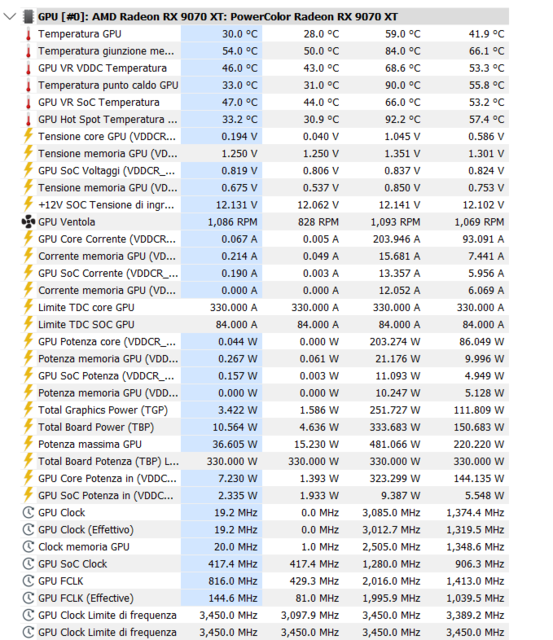Click the current value "36.605 W"
The image size is (553, 640).
coord(235,444)
